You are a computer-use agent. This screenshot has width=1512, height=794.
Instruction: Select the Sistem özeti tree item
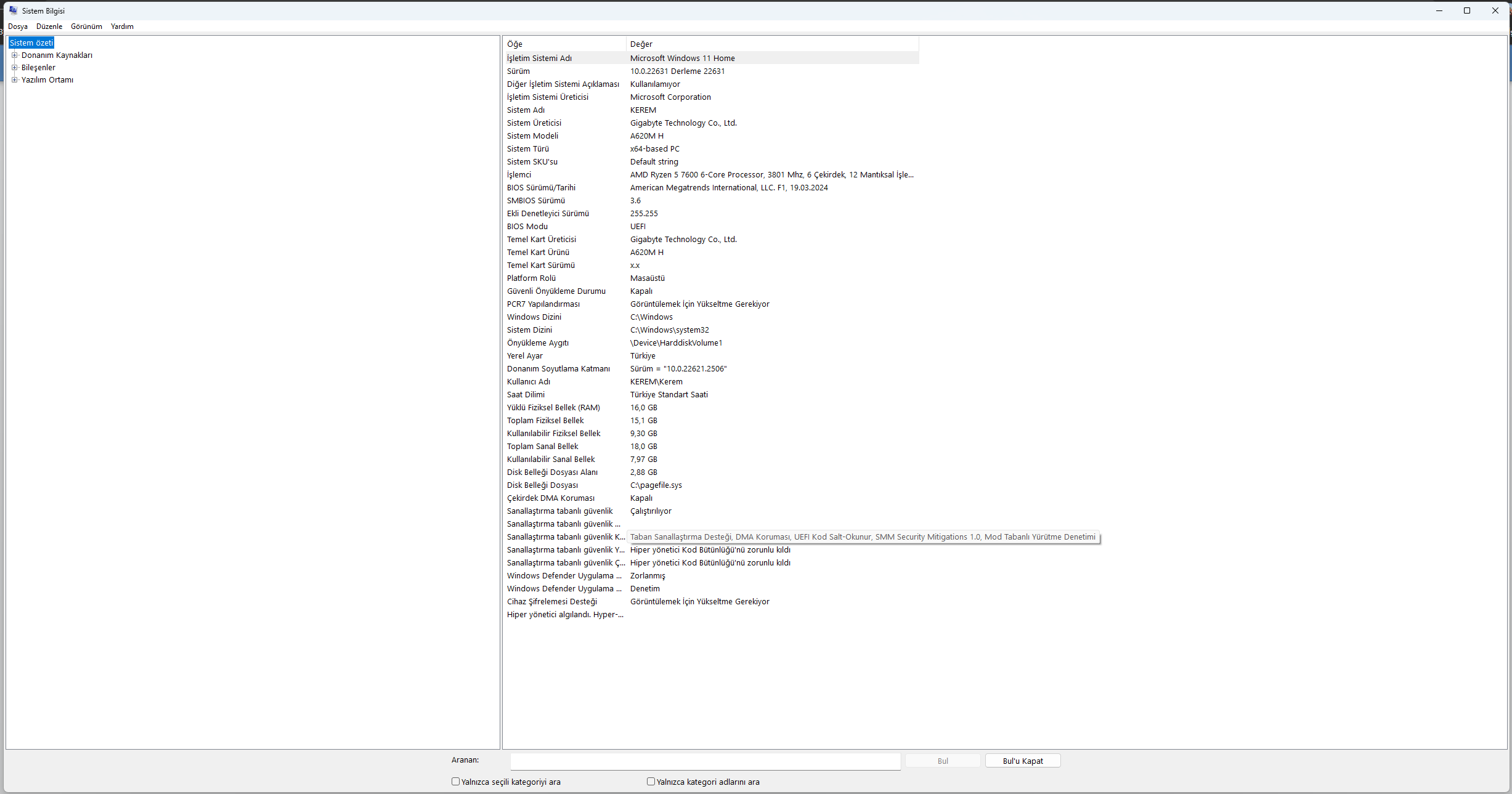pos(31,43)
